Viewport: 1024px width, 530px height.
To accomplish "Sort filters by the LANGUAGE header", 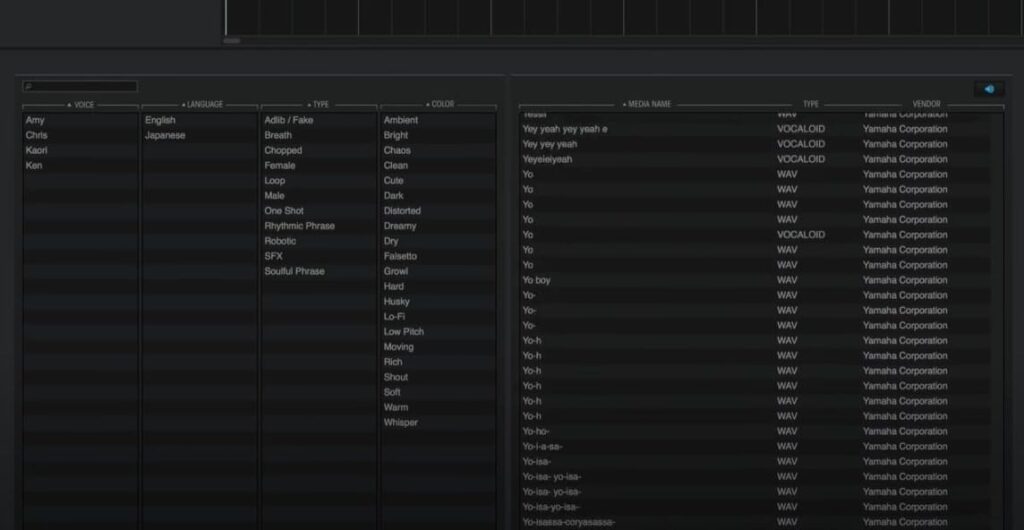I will coord(201,104).
